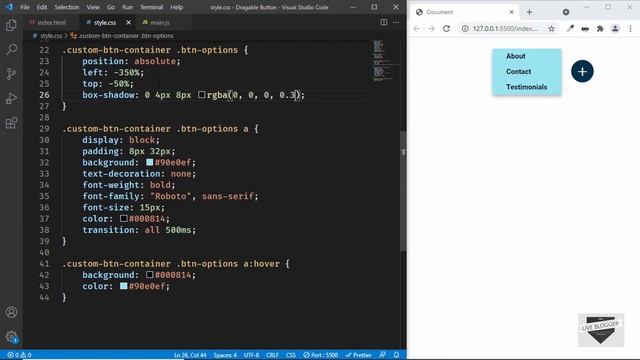Click the #90e0ef background swatch on line 32
640x360 pixels.
pyautogui.click(x=150, y=162)
